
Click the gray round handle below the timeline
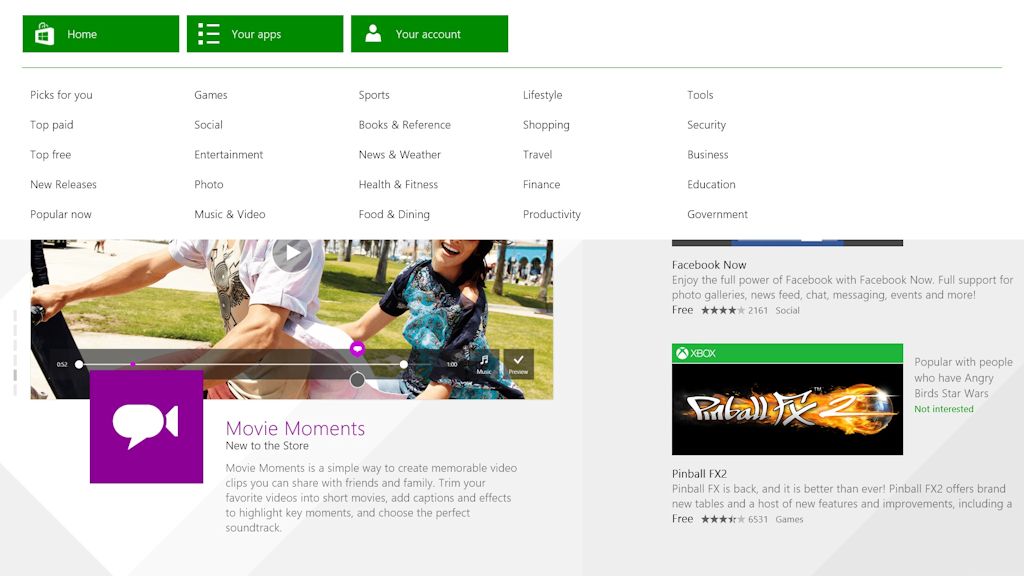[357, 379]
